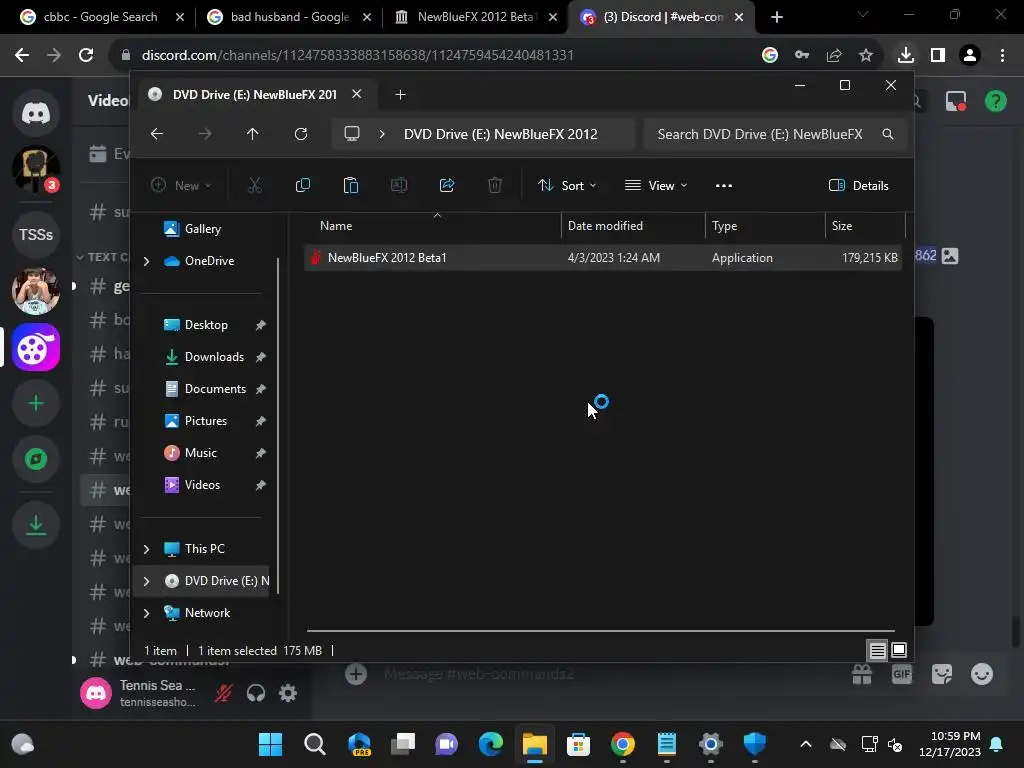Click the Rename icon in Explorer toolbar
The image size is (1024, 768).
398,185
